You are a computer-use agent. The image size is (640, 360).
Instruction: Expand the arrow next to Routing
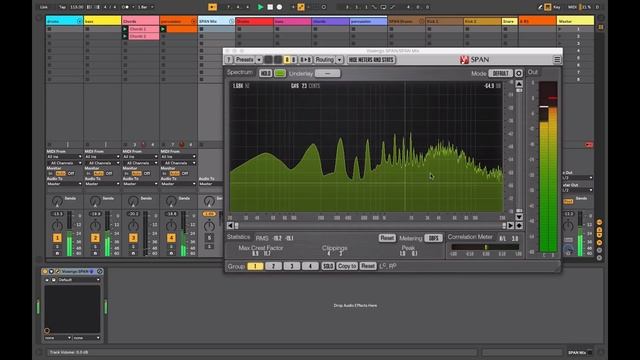pos(339,60)
